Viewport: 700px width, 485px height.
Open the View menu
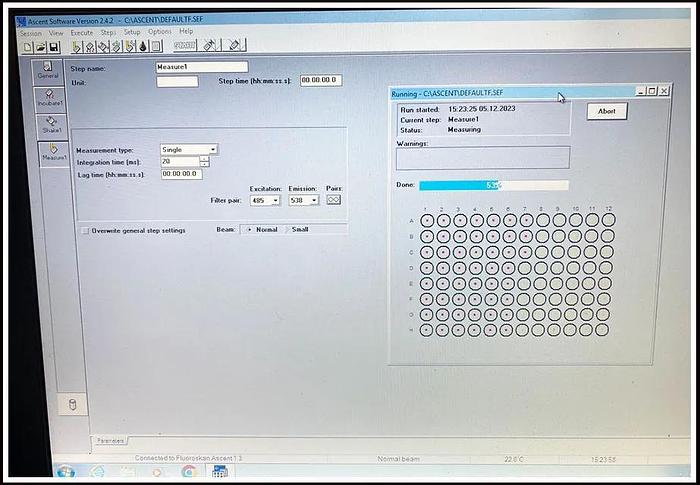tap(56, 33)
